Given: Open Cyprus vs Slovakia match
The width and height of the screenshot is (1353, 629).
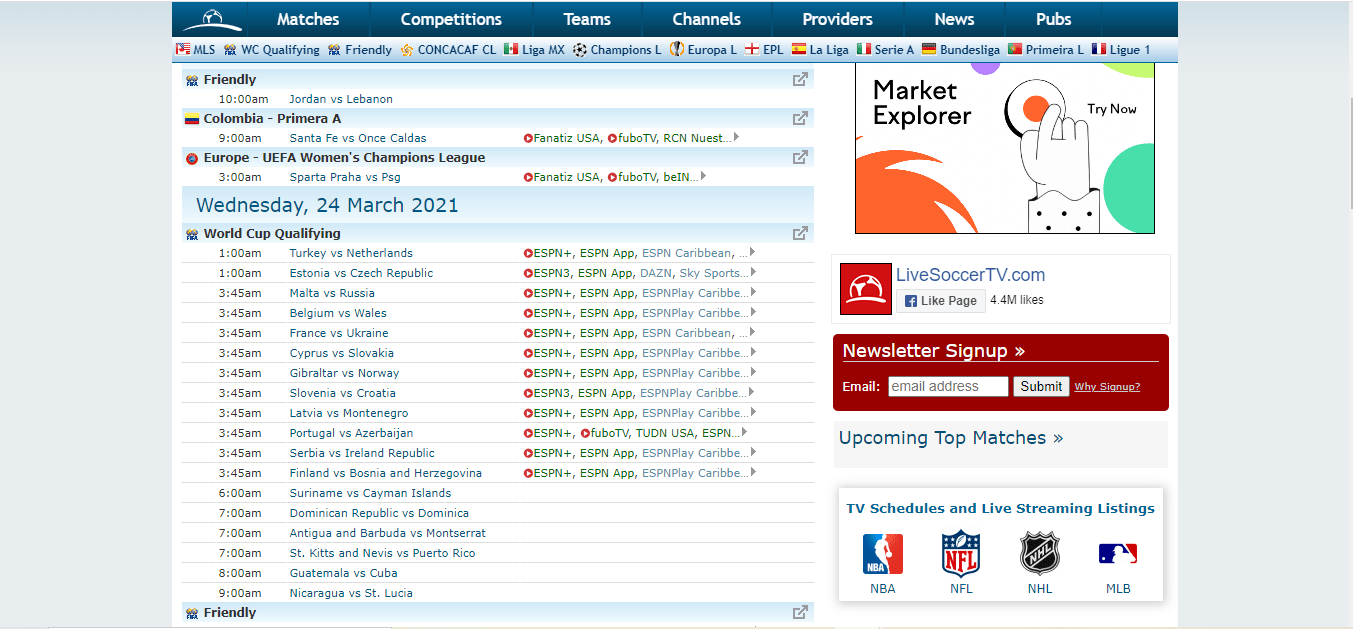Looking at the screenshot, I should click(x=342, y=353).
